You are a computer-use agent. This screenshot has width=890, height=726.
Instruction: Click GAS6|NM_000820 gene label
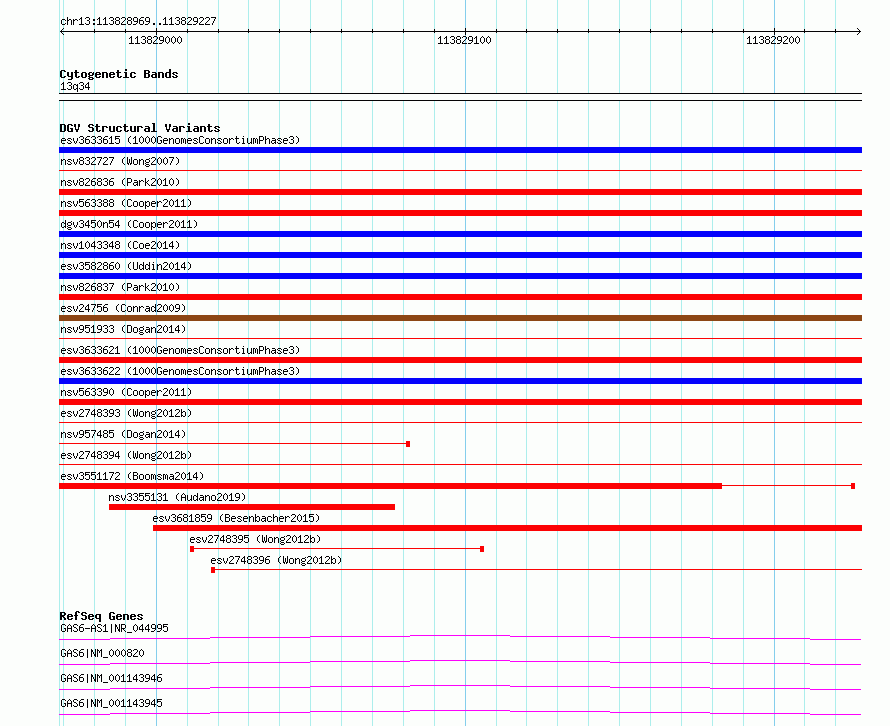[x=102, y=653]
